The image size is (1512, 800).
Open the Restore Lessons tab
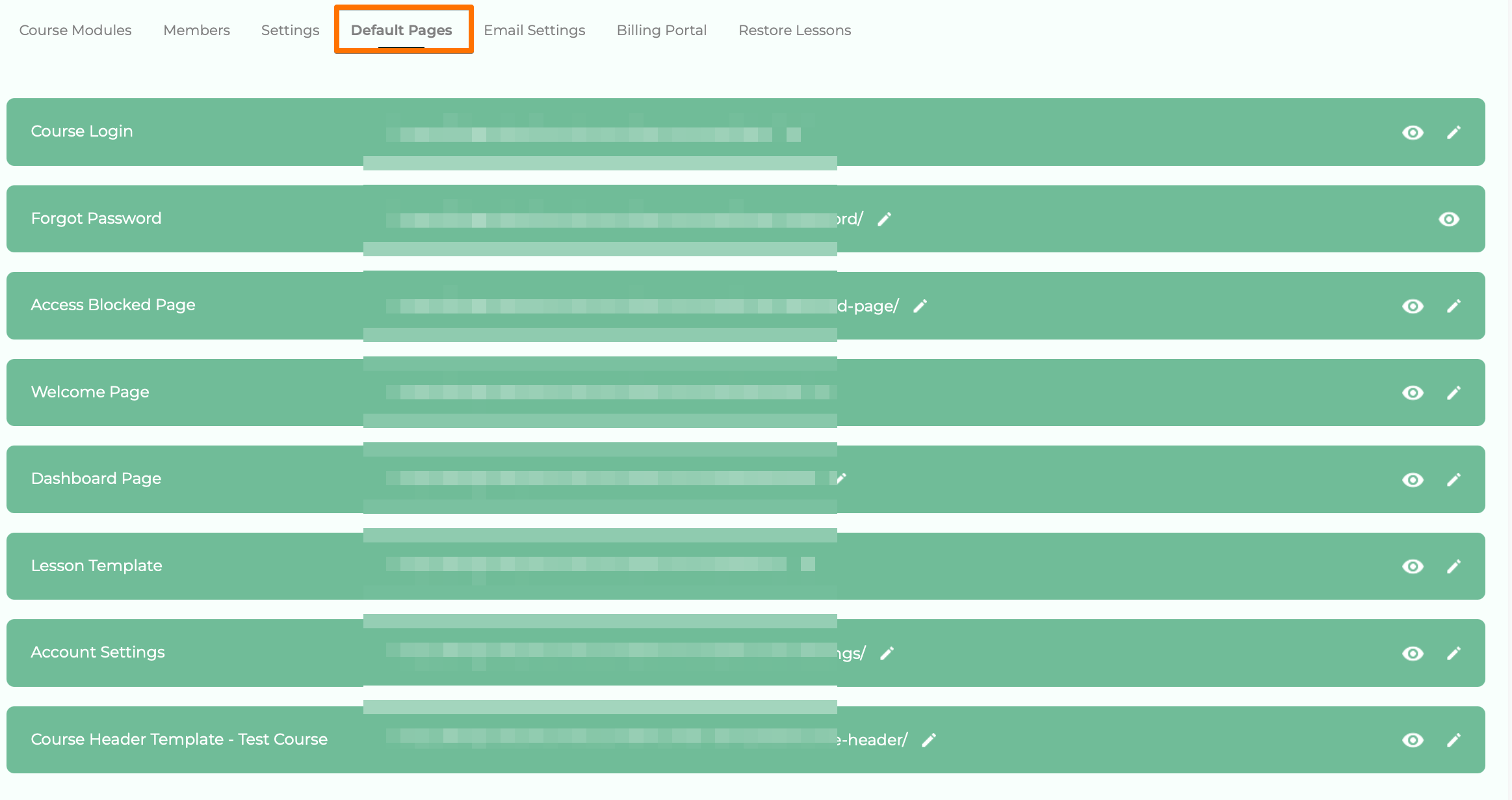point(794,31)
